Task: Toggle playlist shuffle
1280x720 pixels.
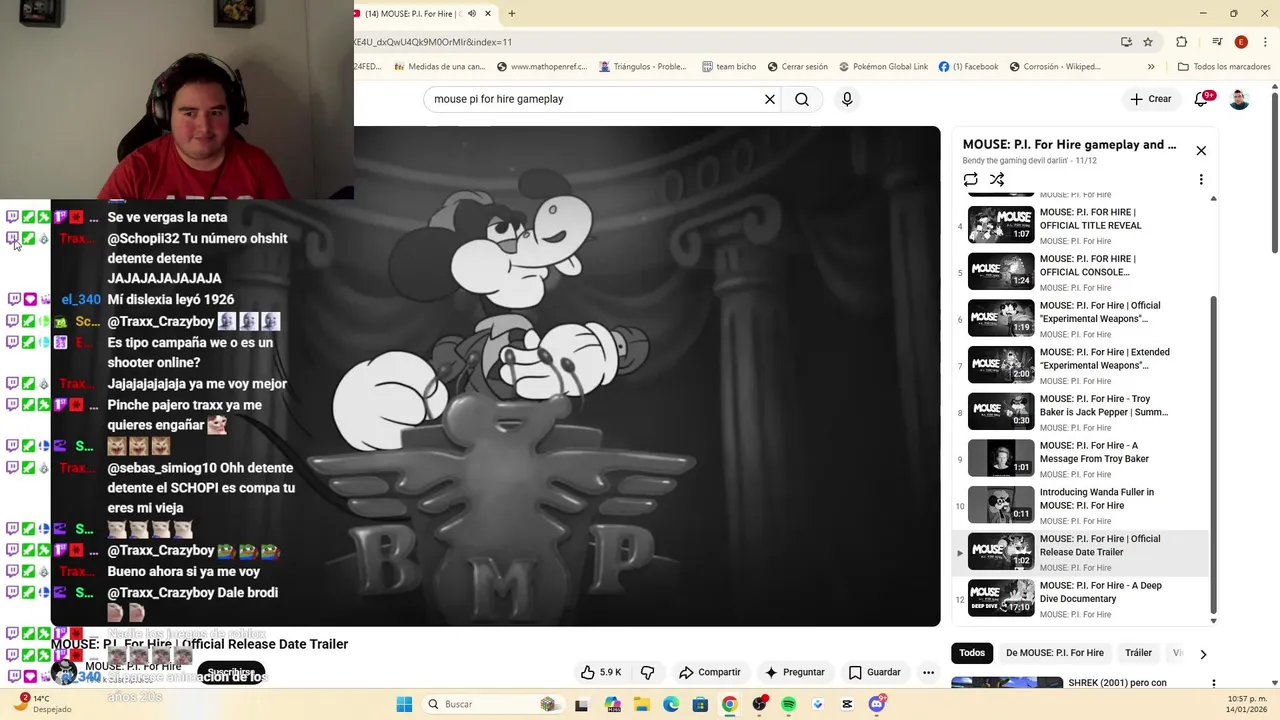Action: tap(997, 180)
